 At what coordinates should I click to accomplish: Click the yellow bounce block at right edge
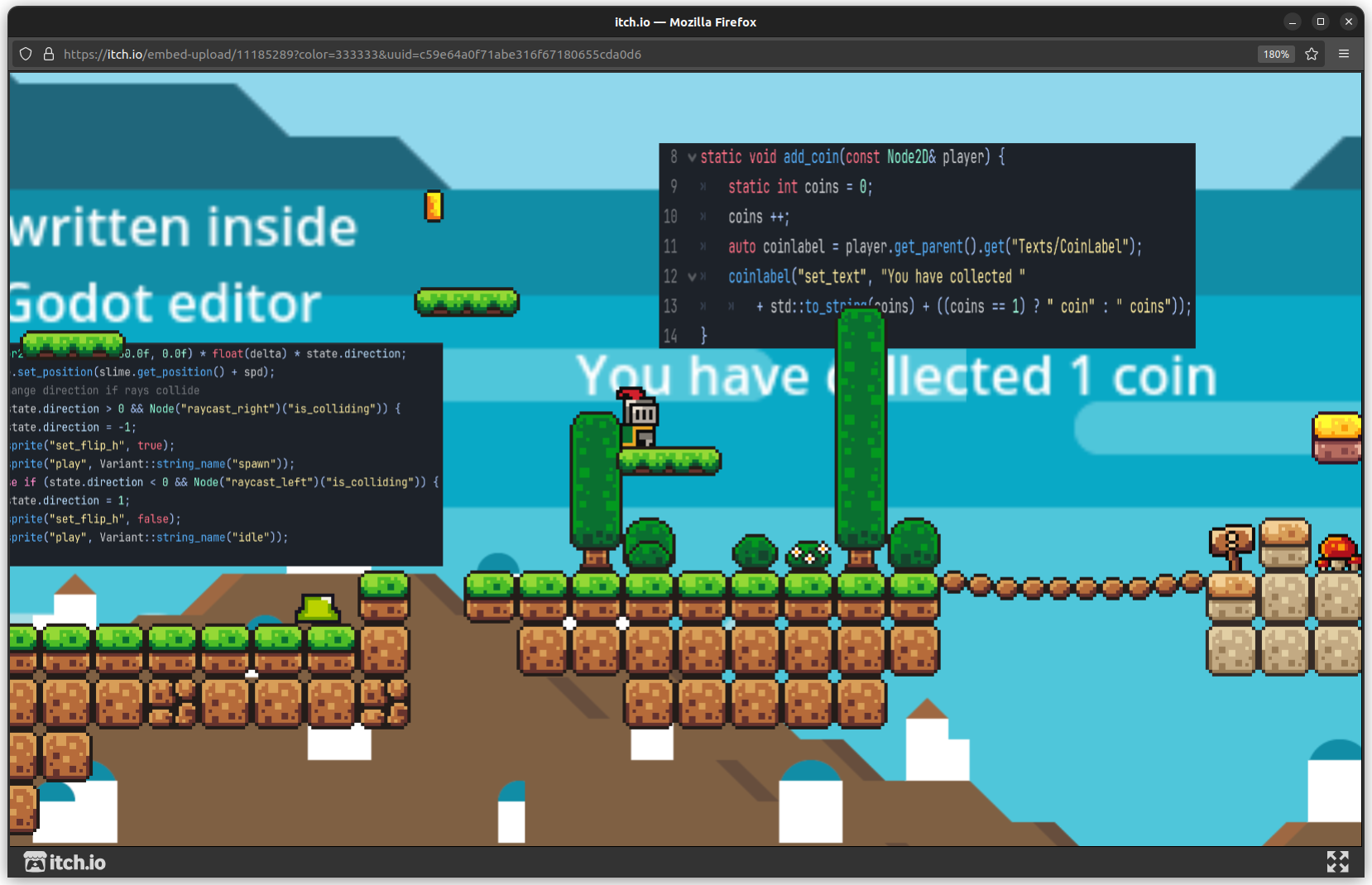pyautogui.click(x=1336, y=438)
